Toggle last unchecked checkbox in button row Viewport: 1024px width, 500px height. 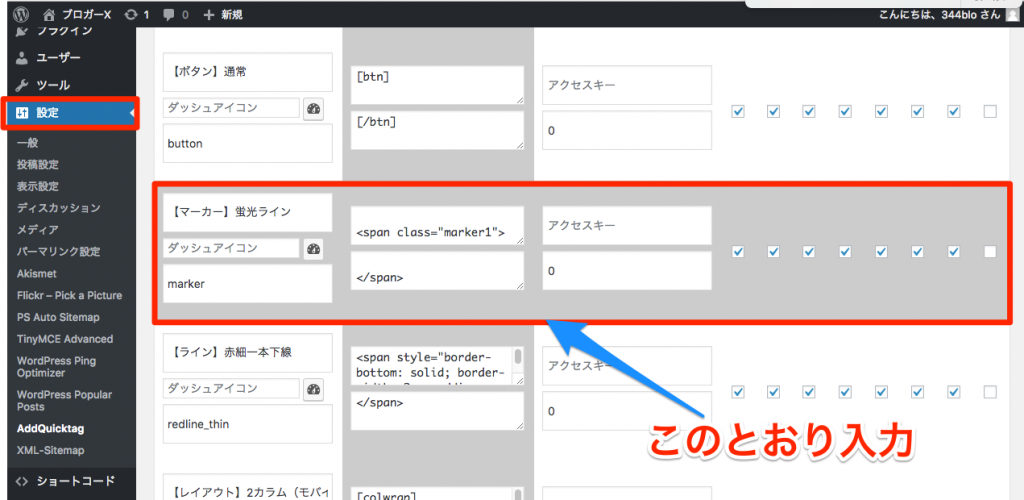point(990,112)
